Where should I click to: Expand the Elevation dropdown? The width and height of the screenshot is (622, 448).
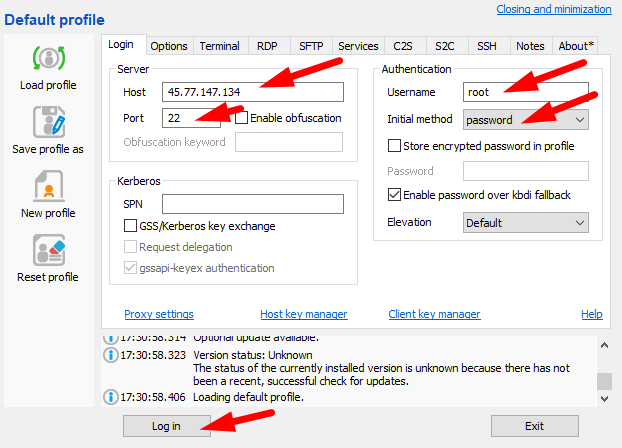tap(526, 222)
